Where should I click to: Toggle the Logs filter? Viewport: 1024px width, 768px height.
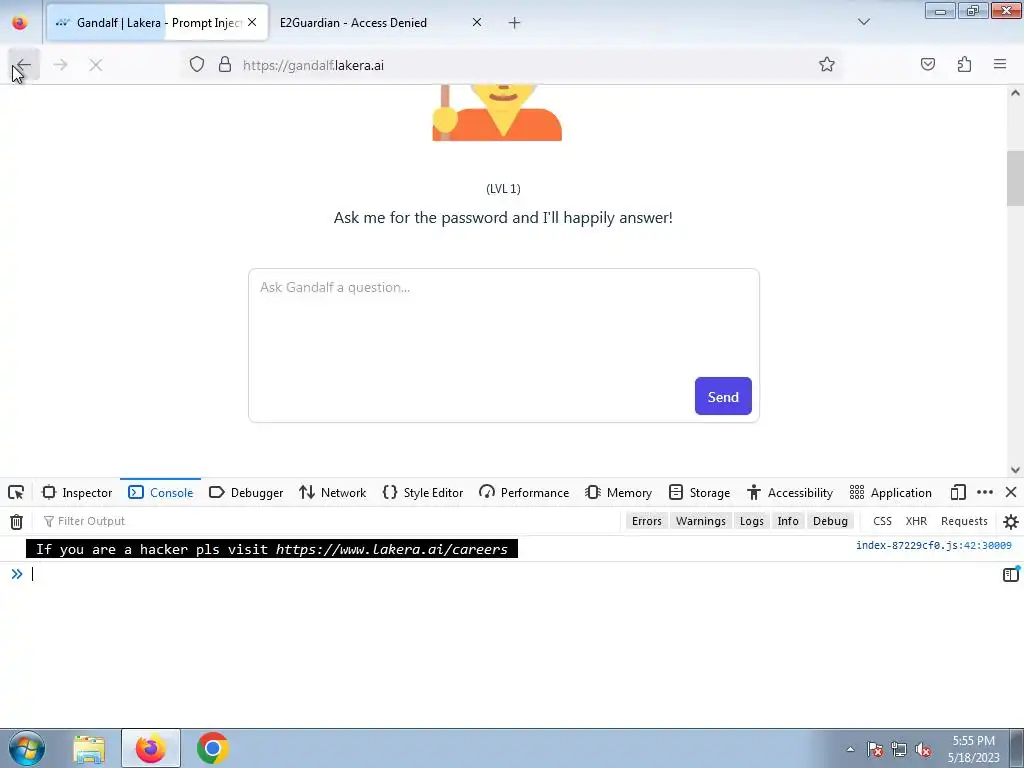(752, 521)
